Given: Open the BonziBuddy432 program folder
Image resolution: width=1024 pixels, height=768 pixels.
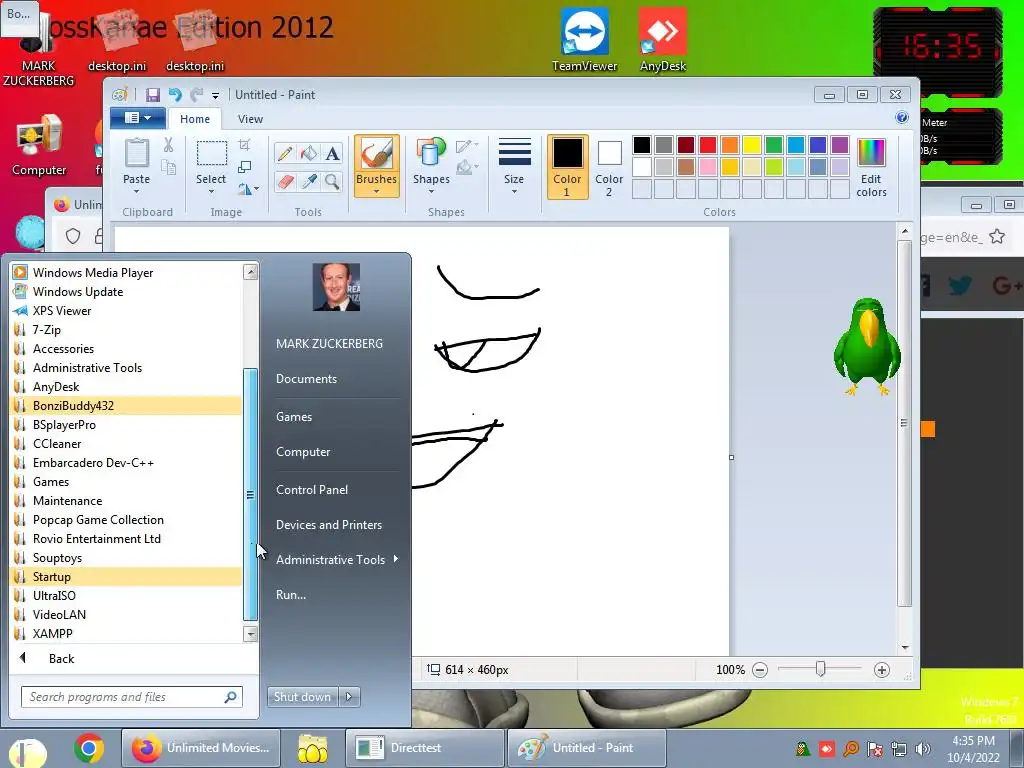Looking at the screenshot, I should tap(127, 406).
